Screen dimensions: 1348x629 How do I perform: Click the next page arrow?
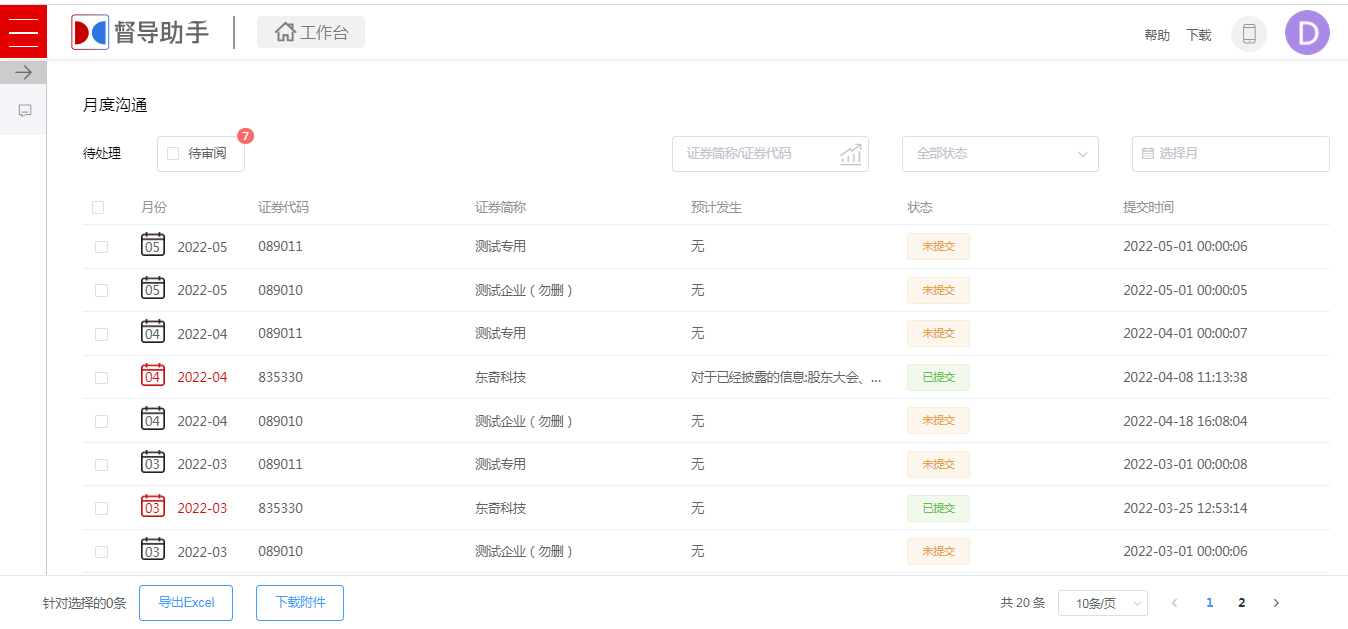coord(1276,603)
